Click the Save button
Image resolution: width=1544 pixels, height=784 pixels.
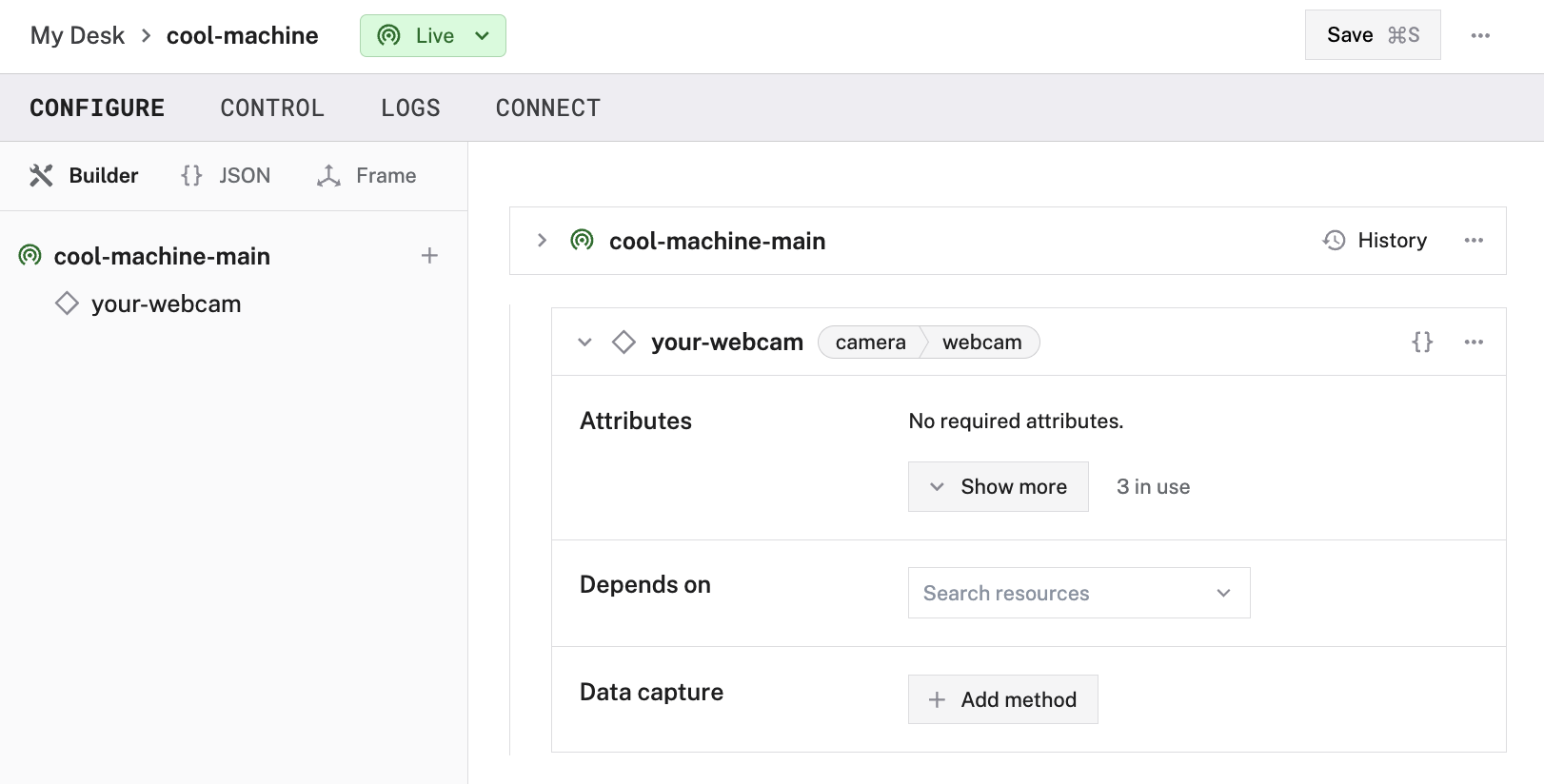pos(1372,35)
